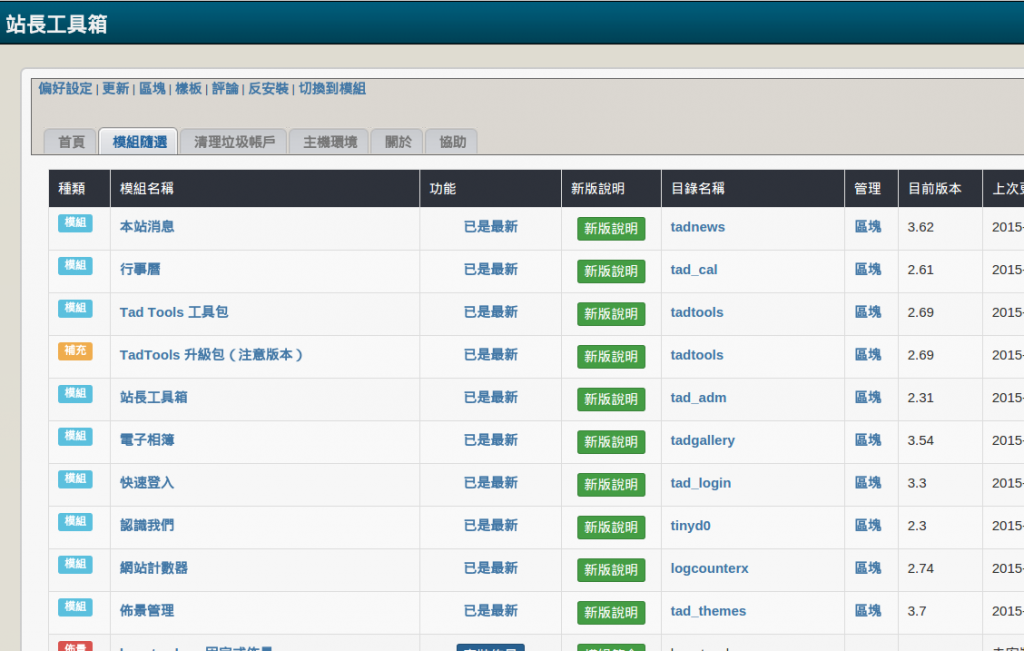1024x651 pixels.
Task: Click 切換到模組 in top menu
Action: click(x=332, y=89)
